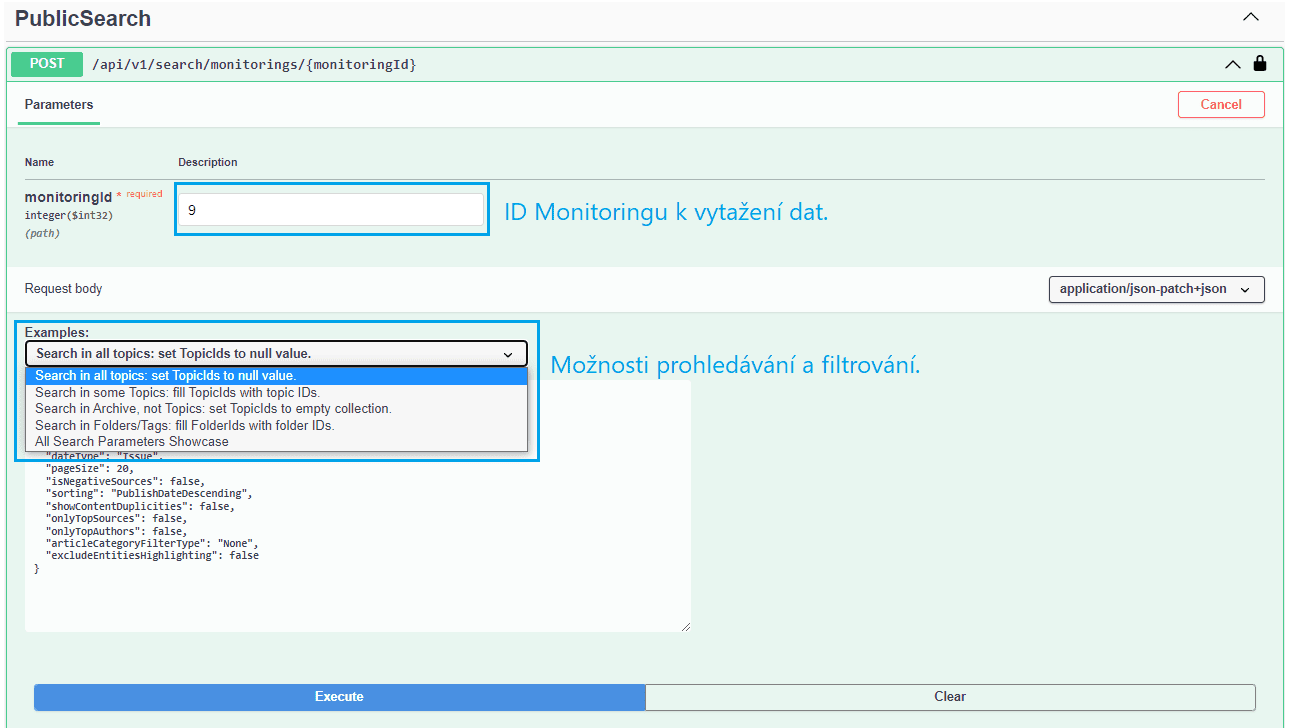Select 'Search in all topics' example option
This screenshot has height=728, width=1290.
tap(276, 376)
